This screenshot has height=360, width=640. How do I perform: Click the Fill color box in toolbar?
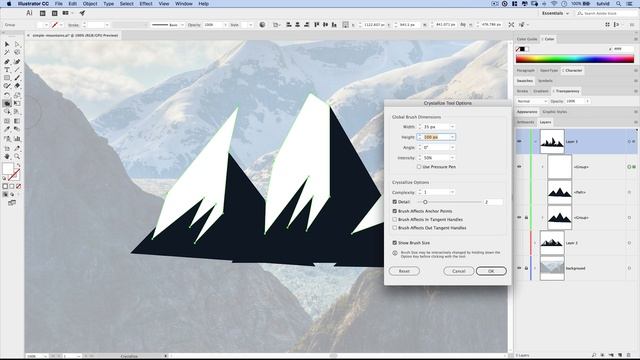coord(8,168)
